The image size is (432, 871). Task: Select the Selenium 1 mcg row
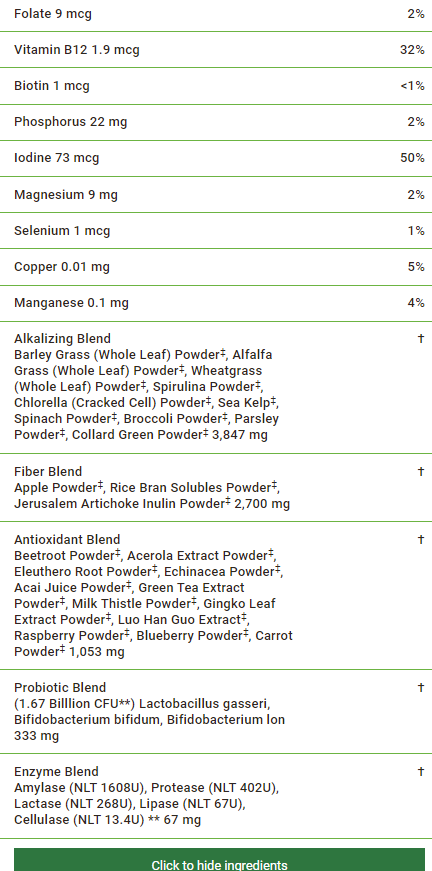click(x=216, y=231)
